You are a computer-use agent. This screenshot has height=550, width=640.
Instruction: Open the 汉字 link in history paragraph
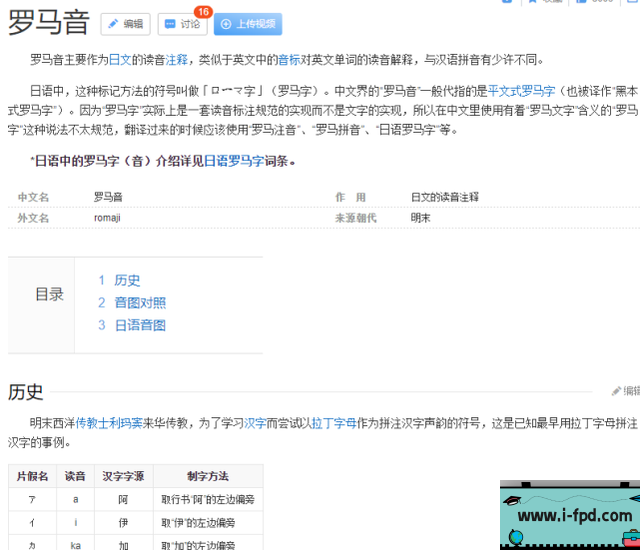coord(255,423)
